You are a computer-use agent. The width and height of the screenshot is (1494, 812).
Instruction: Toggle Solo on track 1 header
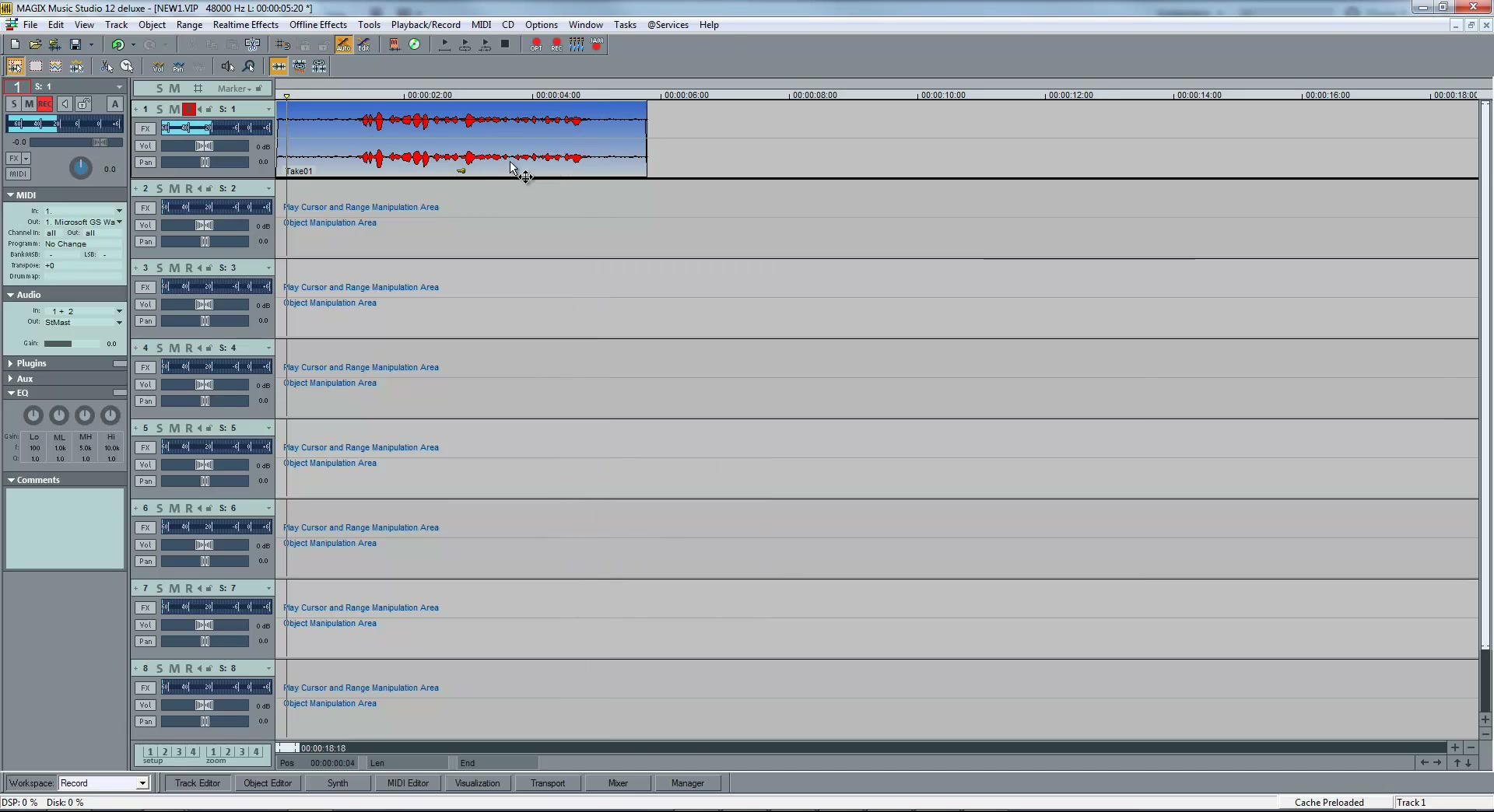pyautogui.click(x=160, y=109)
